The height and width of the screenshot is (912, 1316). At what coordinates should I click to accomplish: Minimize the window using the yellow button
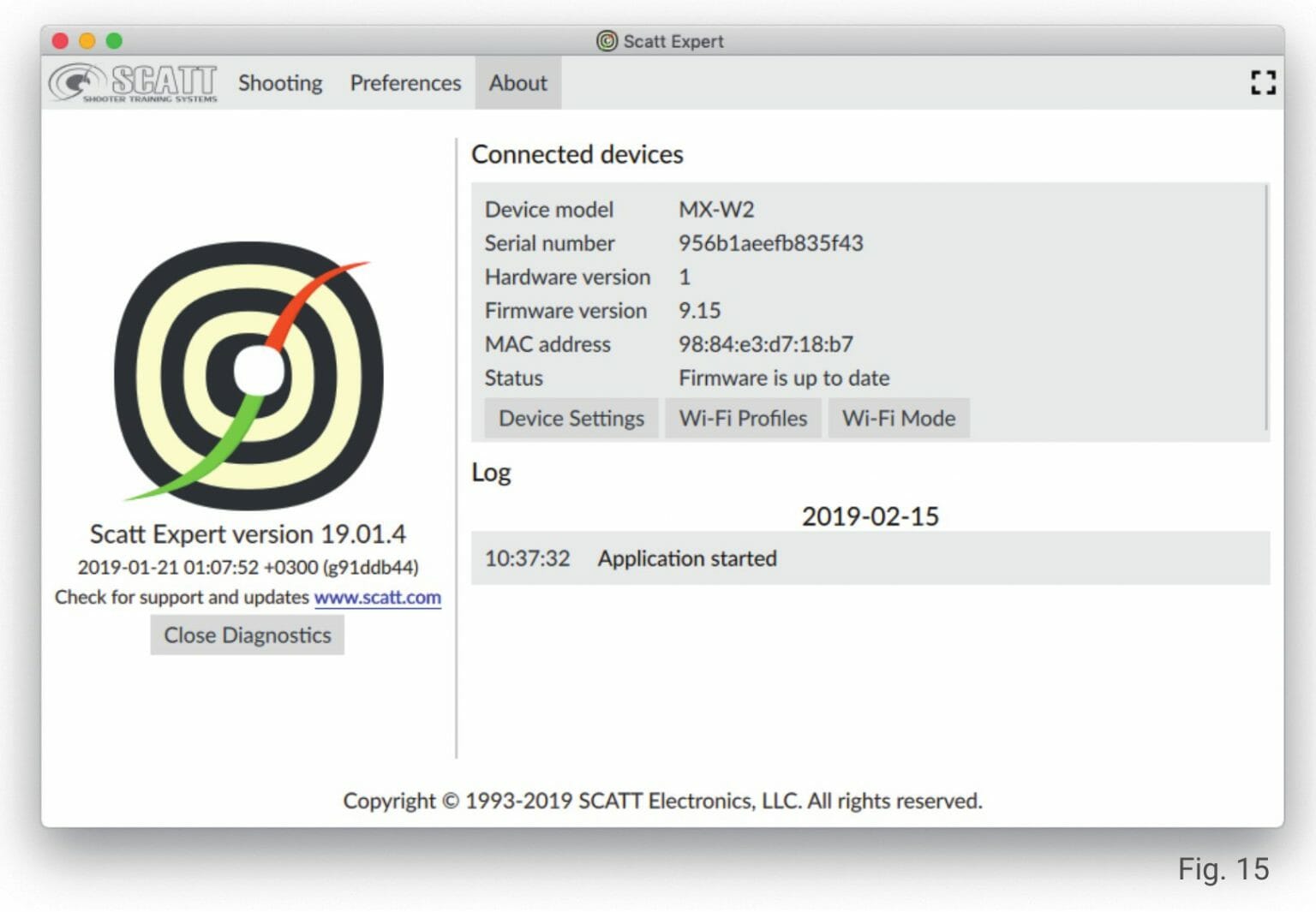87,41
